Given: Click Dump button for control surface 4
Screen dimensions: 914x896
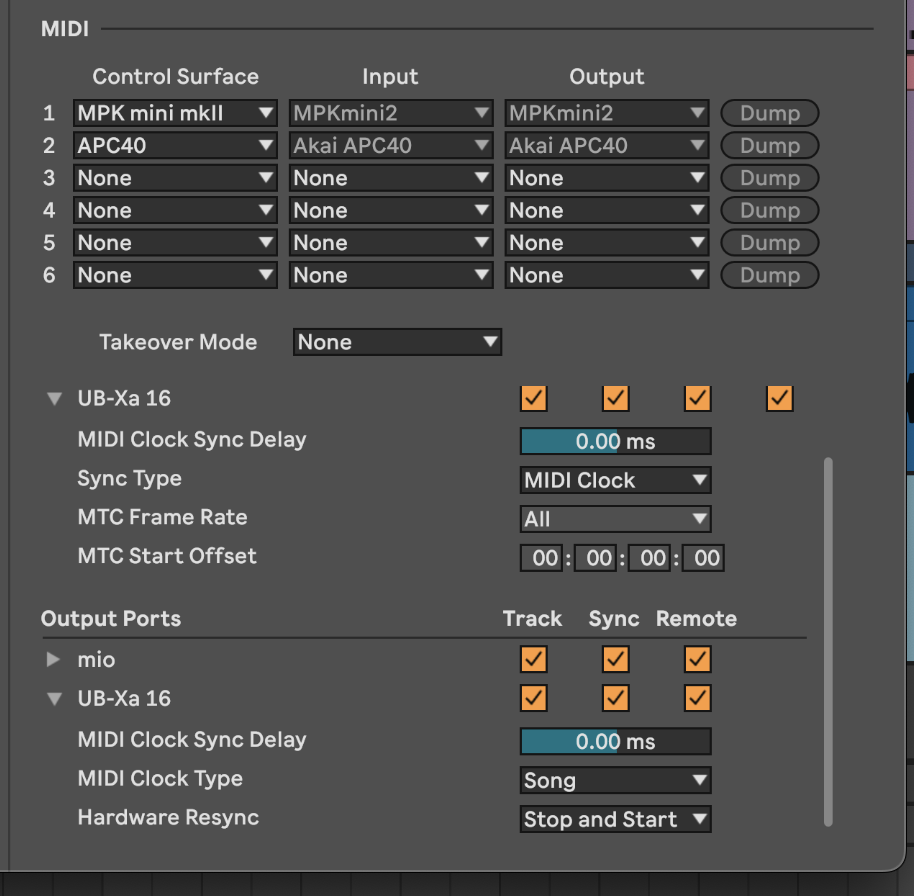Looking at the screenshot, I should (x=769, y=210).
